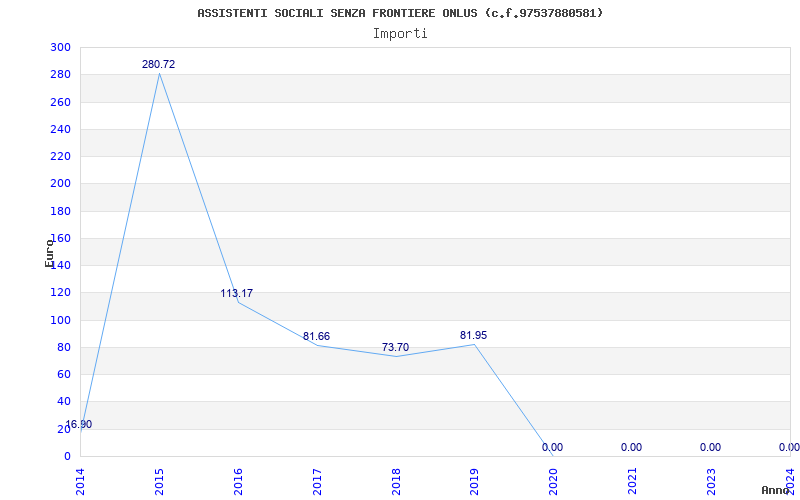The image size is (800, 500).
Task: Click the x-axis label 2015
Action: (x=159, y=482)
